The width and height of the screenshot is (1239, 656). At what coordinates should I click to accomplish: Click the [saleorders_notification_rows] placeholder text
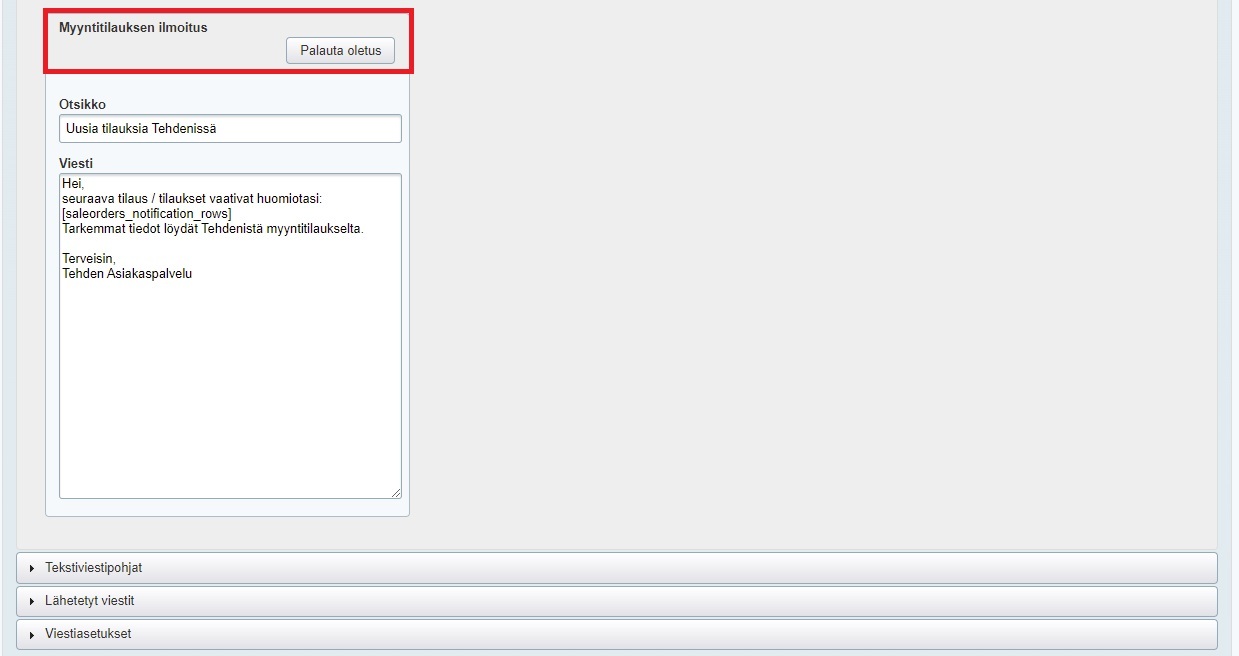coord(146,214)
